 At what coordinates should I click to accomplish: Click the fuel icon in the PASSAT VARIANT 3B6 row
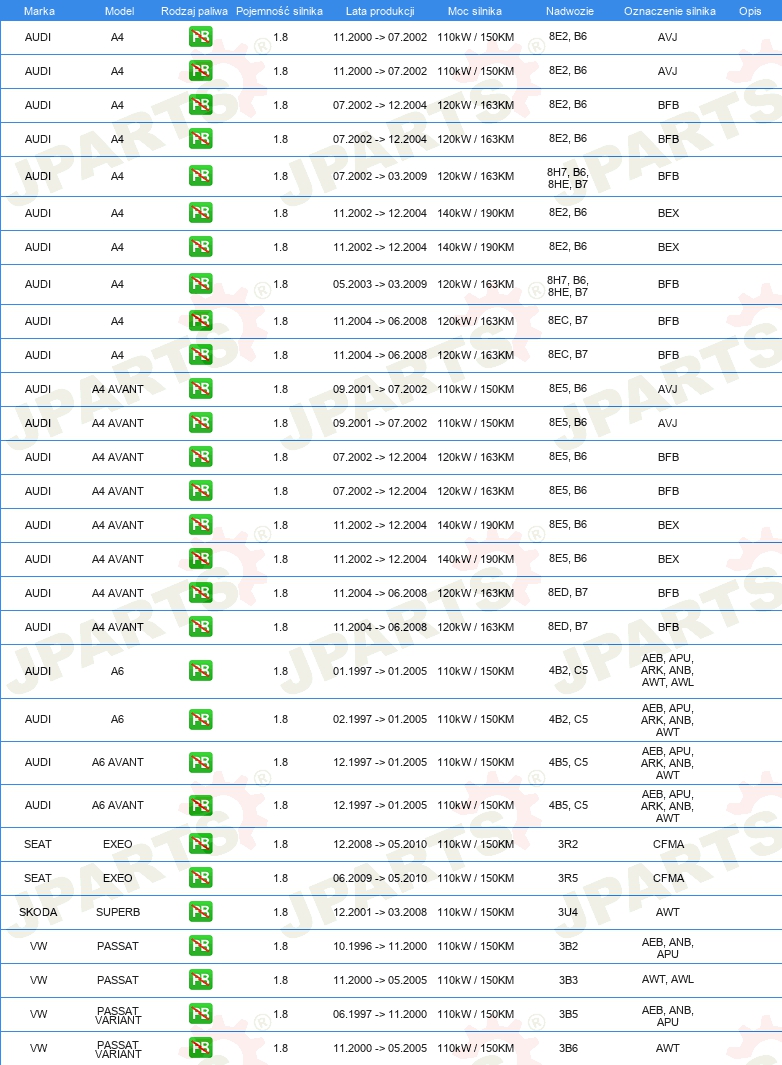[x=200, y=1047]
